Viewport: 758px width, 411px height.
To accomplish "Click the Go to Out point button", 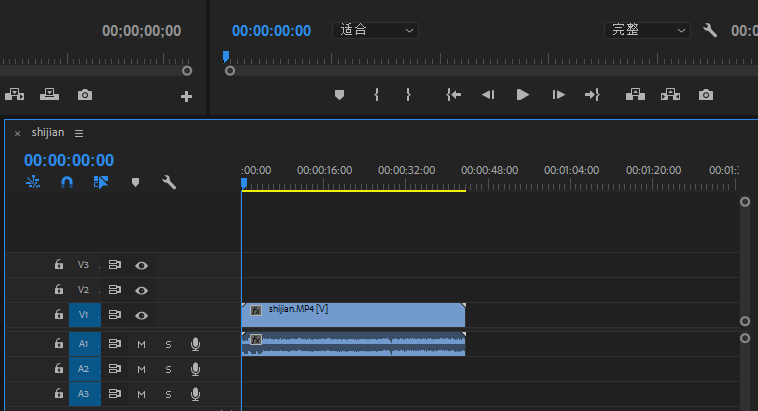I will coord(592,95).
